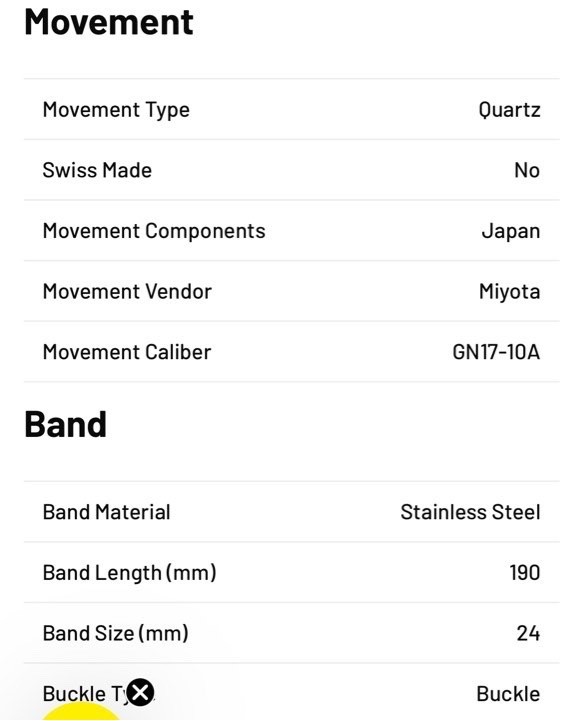Click the Band Material label
The image size is (584, 721).
(107, 512)
